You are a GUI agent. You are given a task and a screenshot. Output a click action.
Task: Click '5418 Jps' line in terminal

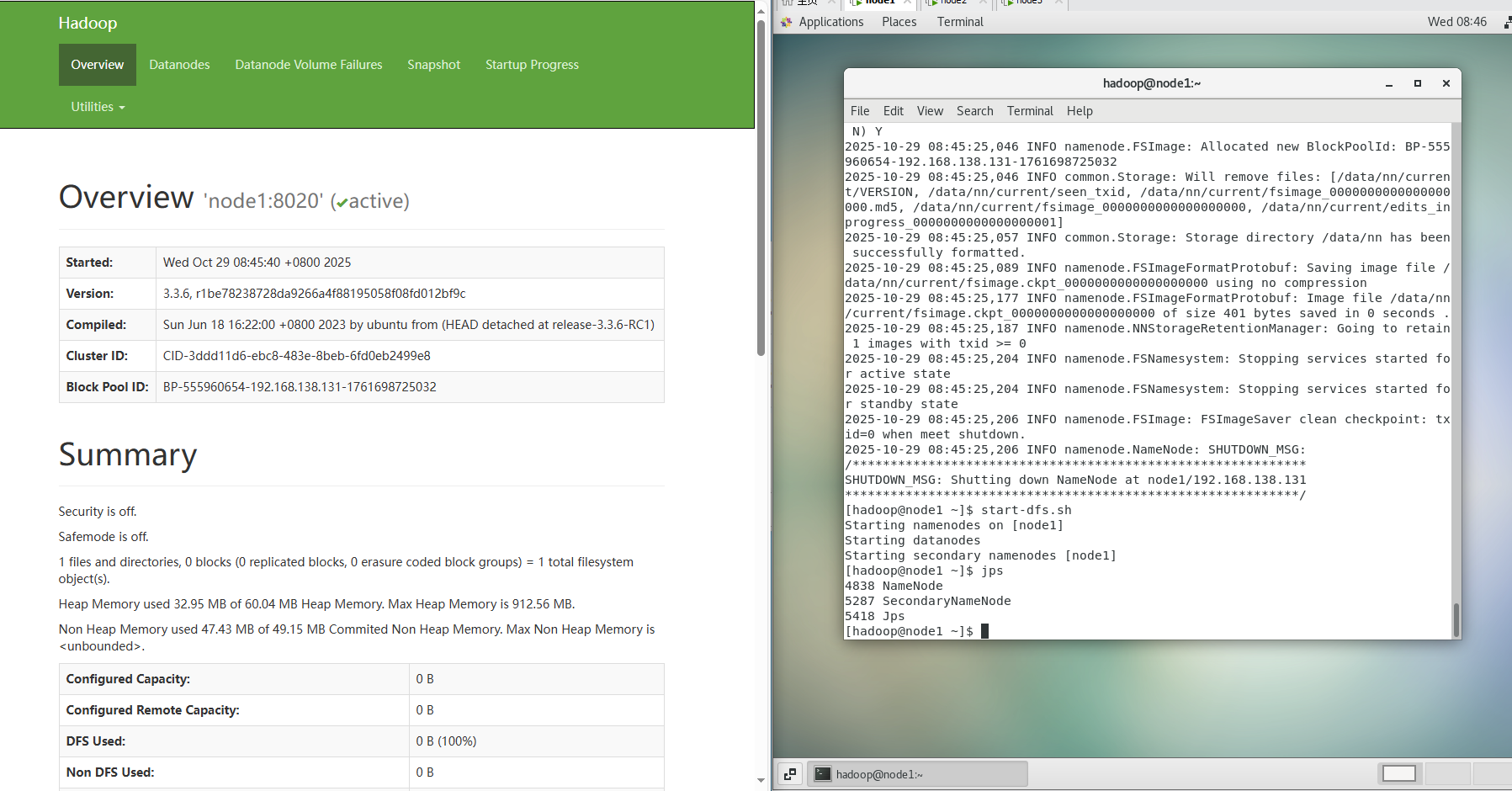pos(875,616)
